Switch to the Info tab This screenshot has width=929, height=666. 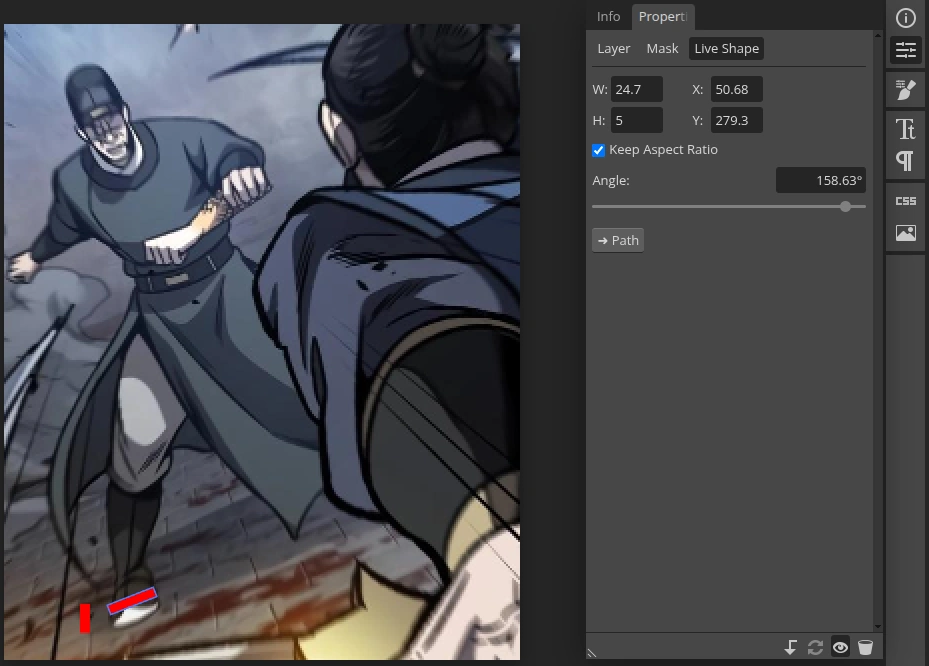coord(608,17)
